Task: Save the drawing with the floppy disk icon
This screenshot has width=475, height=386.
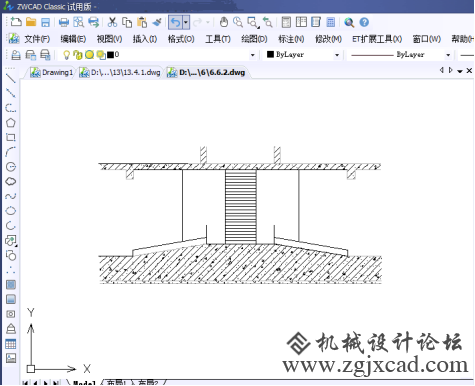Action: coord(45,22)
